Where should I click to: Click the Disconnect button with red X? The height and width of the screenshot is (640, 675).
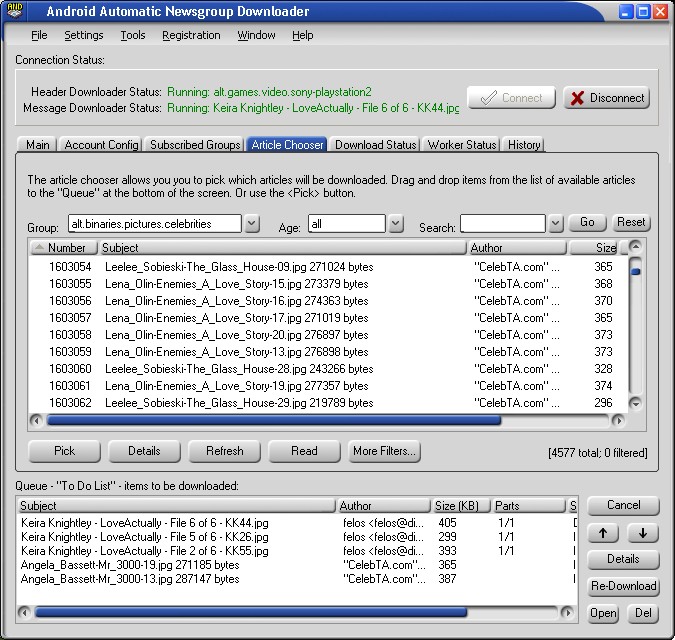606,98
